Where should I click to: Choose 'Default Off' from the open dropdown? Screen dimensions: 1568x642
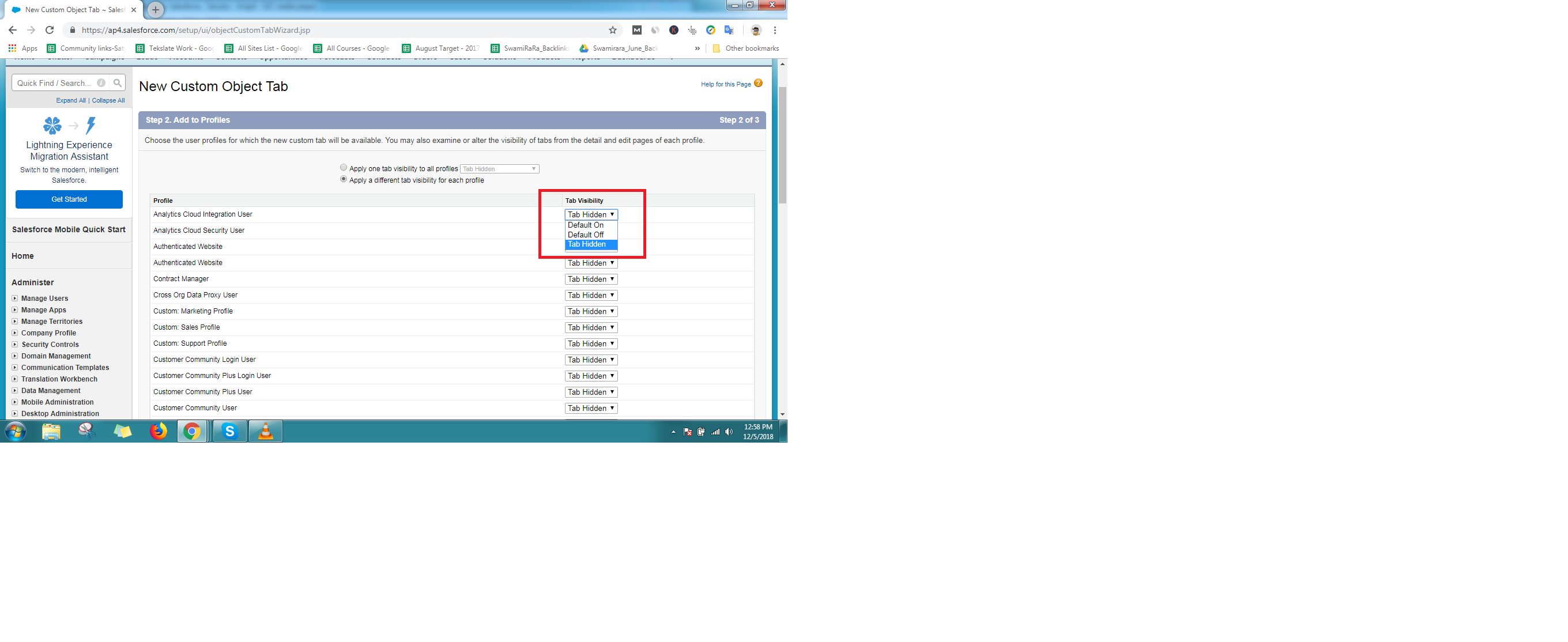pos(591,235)
